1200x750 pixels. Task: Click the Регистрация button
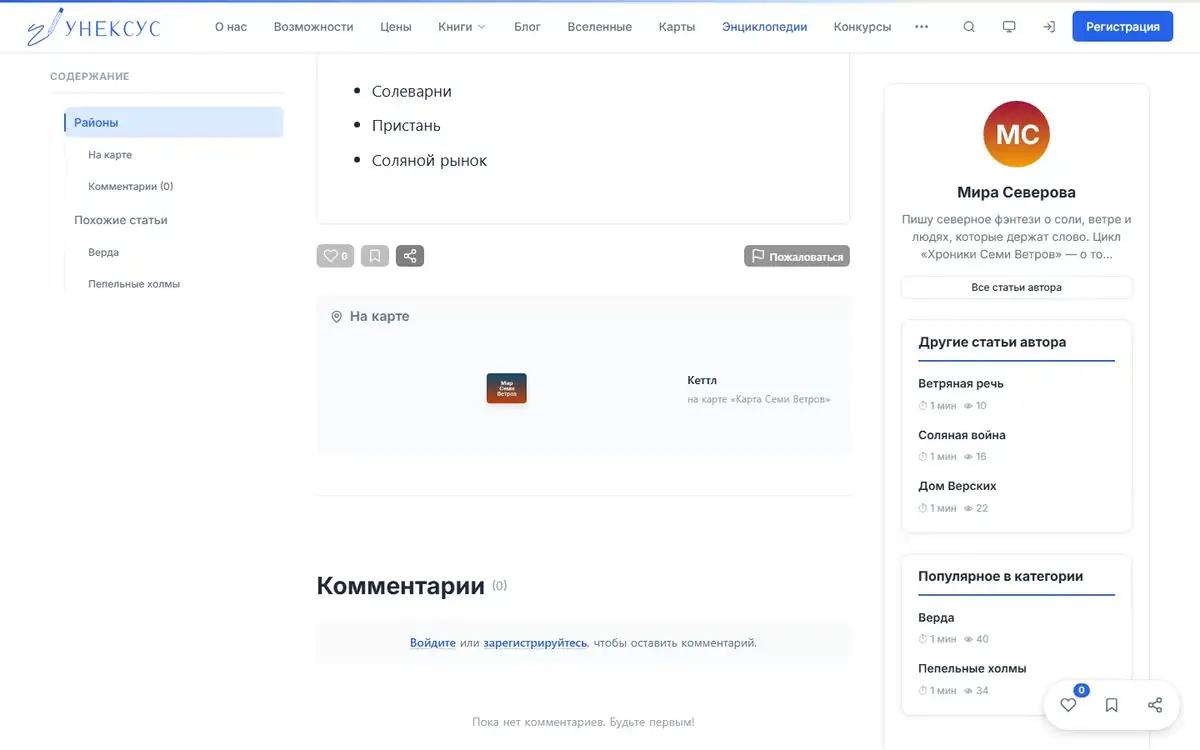coord(1122,27)
